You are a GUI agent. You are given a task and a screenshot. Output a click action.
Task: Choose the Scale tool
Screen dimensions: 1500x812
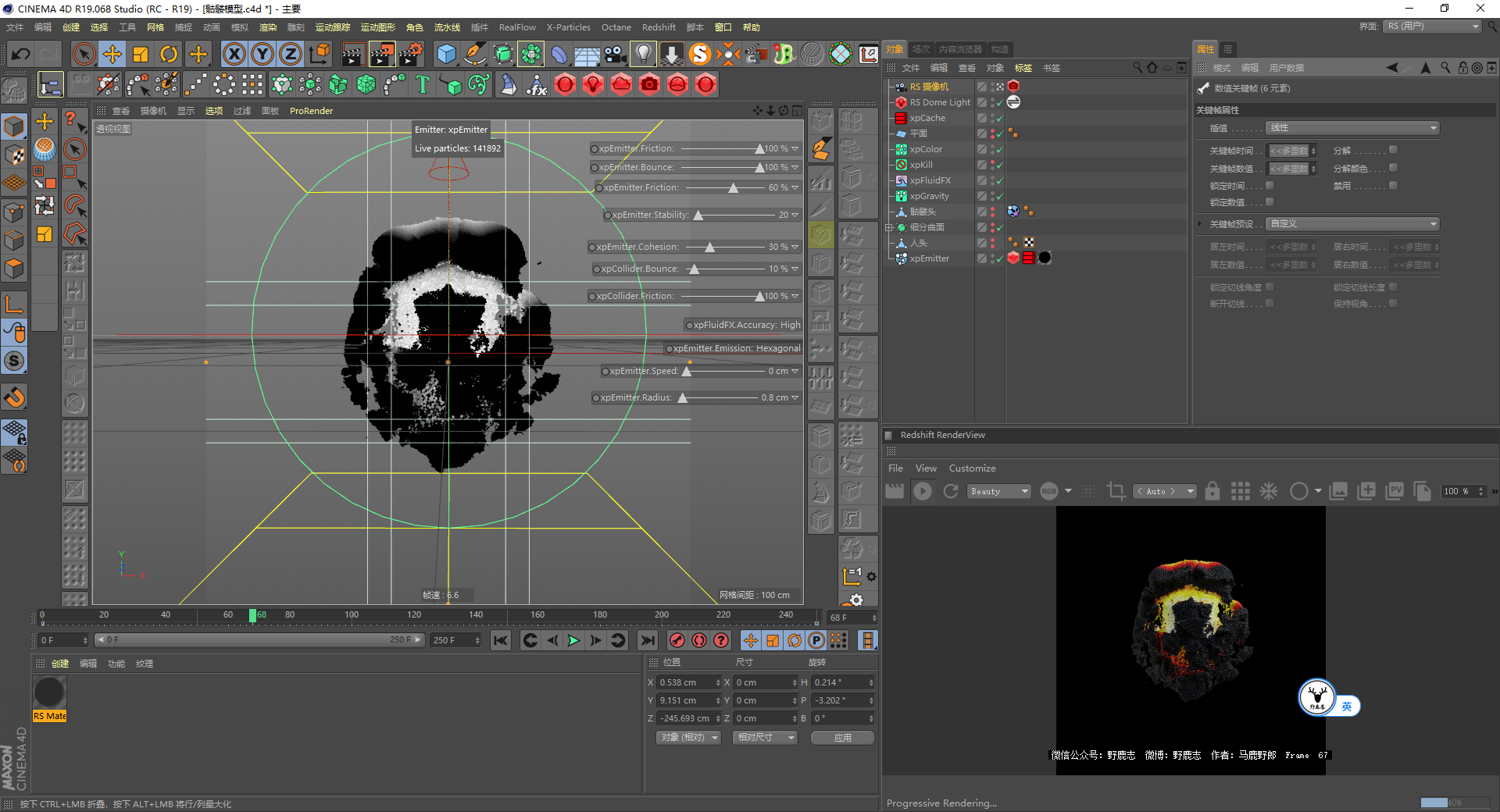[x=141, y=54]
